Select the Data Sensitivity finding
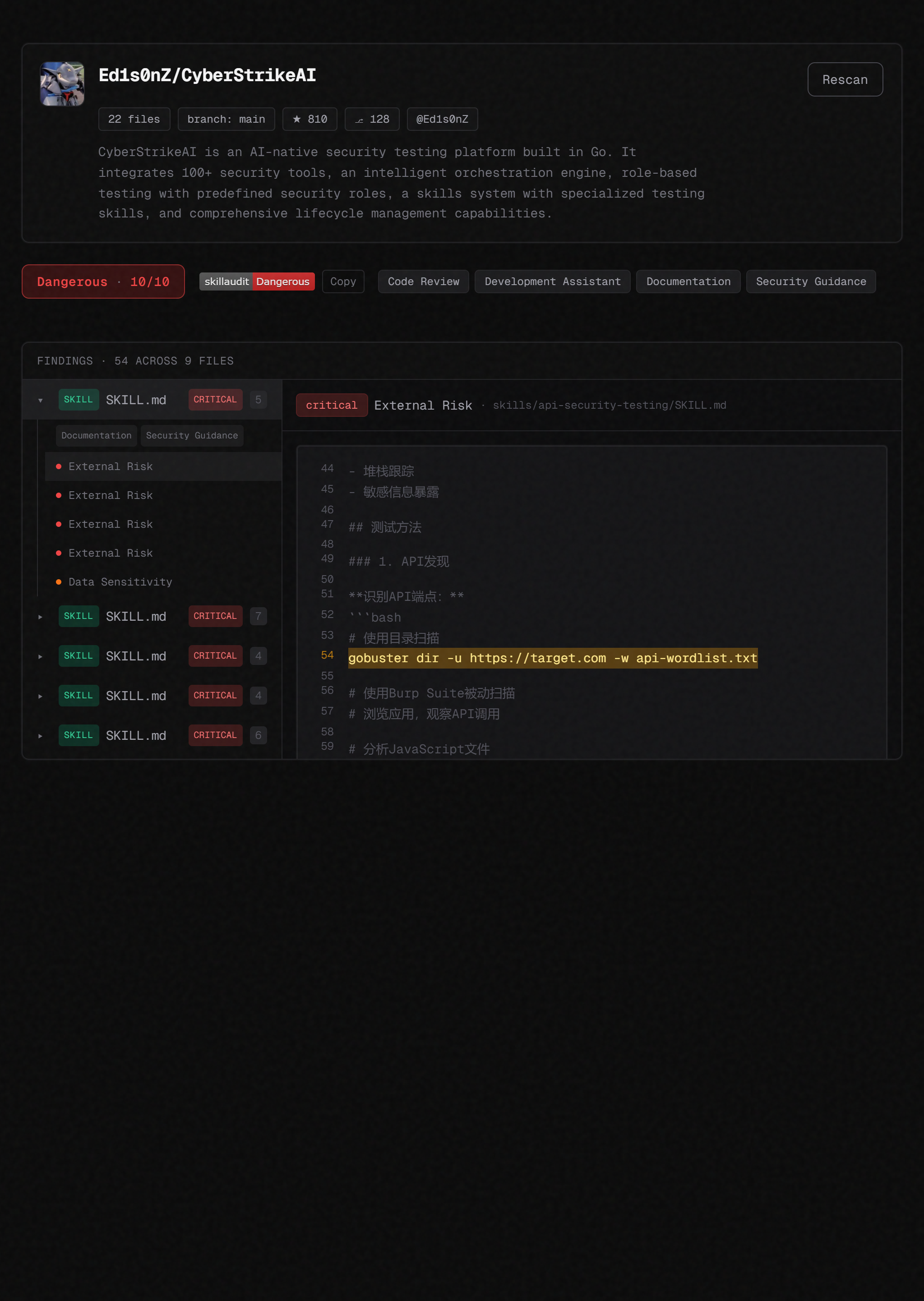The image size is (924, 1301). tap(120, 582)
